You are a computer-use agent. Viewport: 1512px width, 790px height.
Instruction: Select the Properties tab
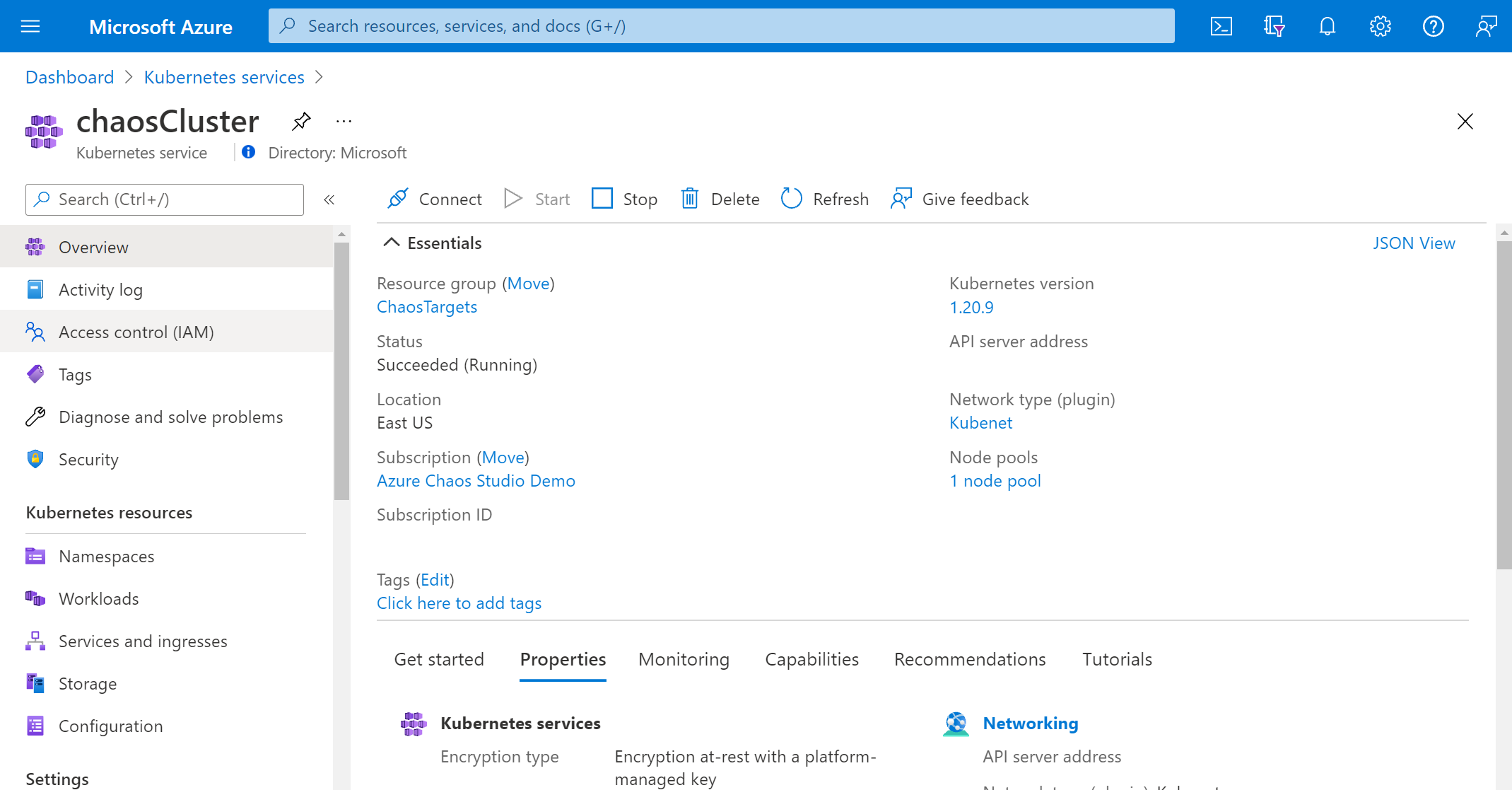pos(562,659)
